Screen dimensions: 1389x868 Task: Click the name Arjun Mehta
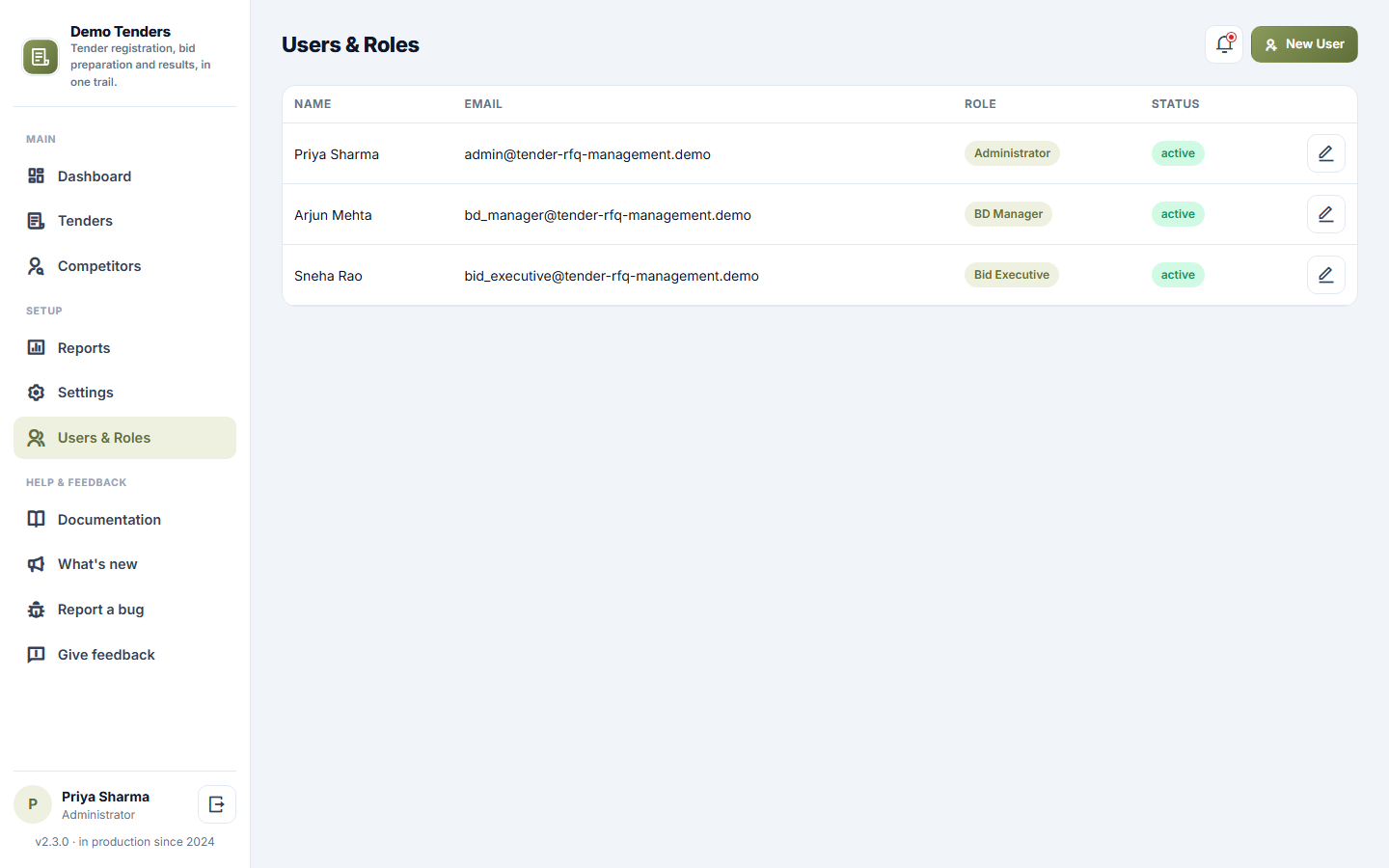333,215
